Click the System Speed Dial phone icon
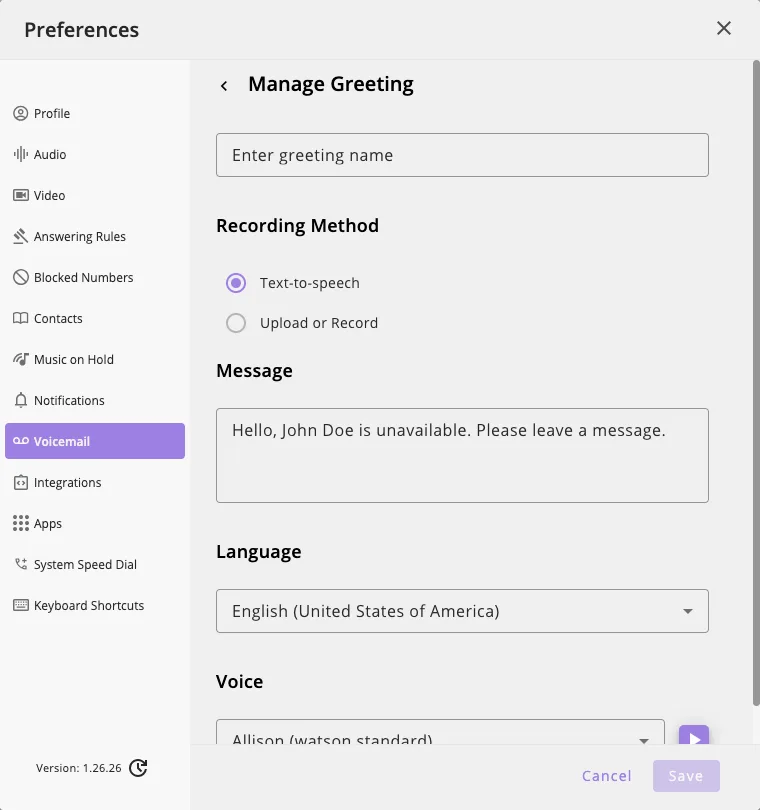760x810 pixels. [21, 564]
